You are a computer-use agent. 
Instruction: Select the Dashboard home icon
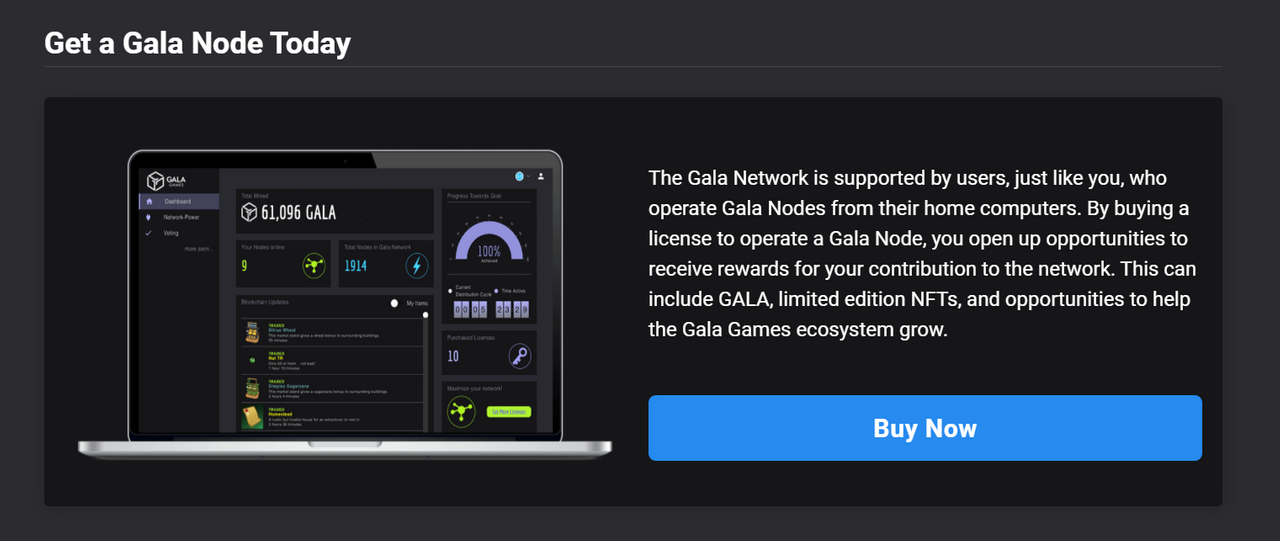tap(149, 202)
